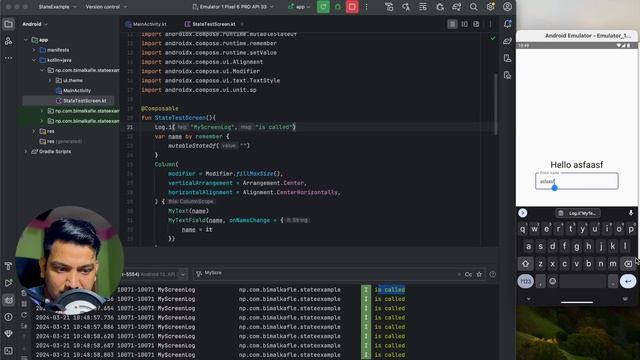This screenshot has height=360, width=640.
Task: Toggle Match Case Cc in Logcat filter
Action: [x=468, y=274]
